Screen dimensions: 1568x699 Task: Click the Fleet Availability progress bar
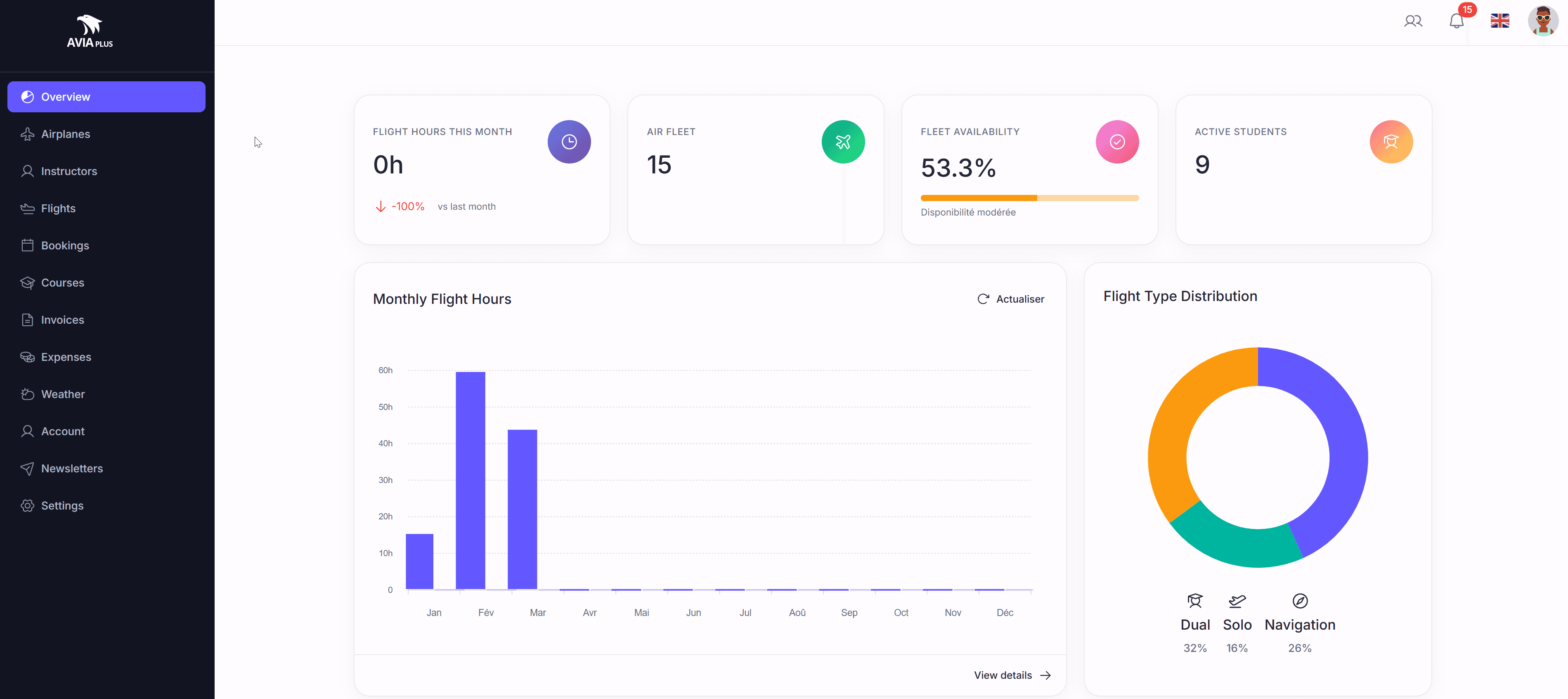tap(1029, 198)
